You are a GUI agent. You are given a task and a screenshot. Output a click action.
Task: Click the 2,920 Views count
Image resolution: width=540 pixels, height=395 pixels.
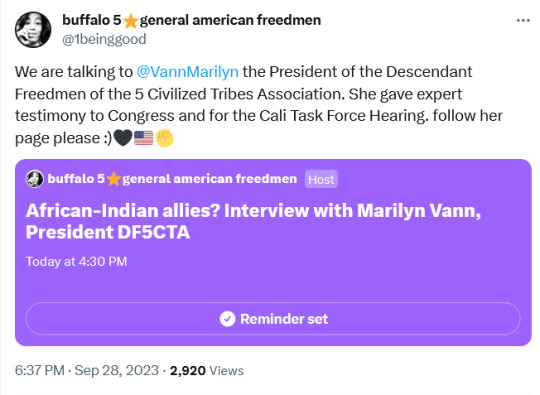[207, 371]
